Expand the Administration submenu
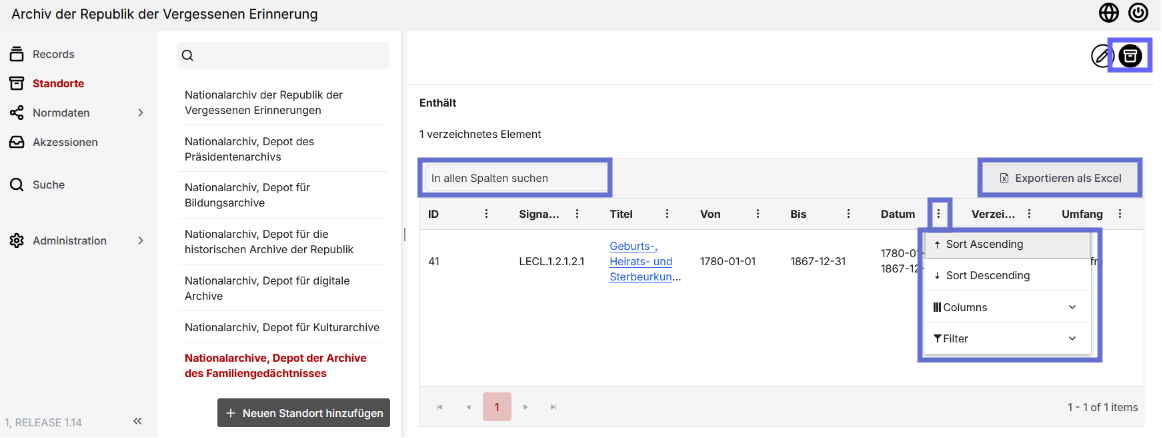Viewport: 1162px width, 438px height. tap(141, 241)
